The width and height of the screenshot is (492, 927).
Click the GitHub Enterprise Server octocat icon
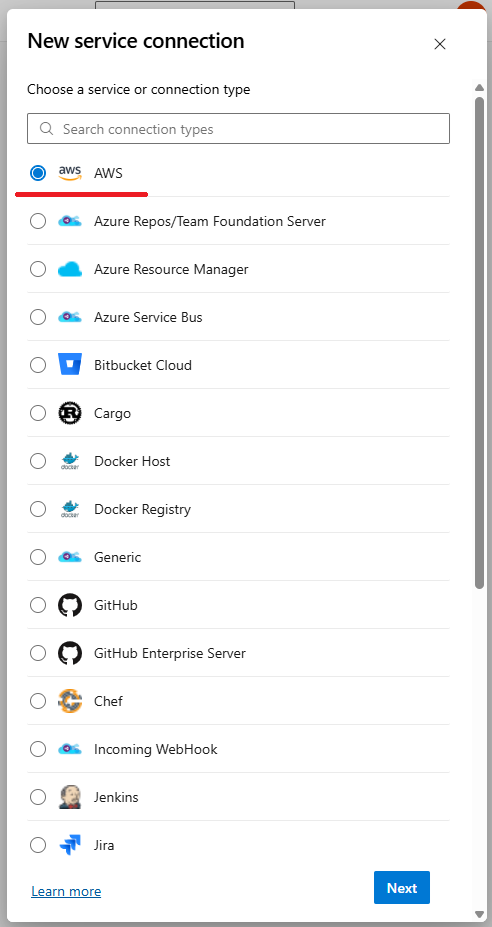(70, 653)
